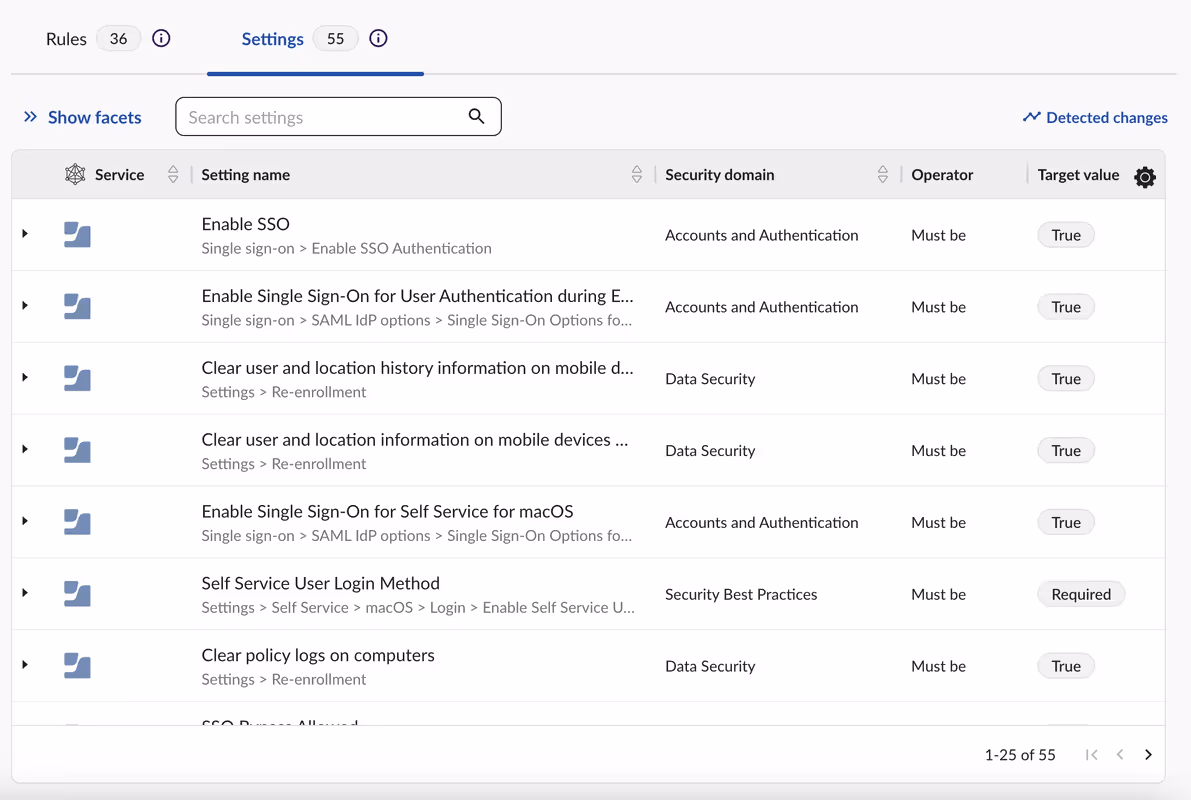Expand the Self Service User Login Method row

pyautogui.click(x=25, y=593)
